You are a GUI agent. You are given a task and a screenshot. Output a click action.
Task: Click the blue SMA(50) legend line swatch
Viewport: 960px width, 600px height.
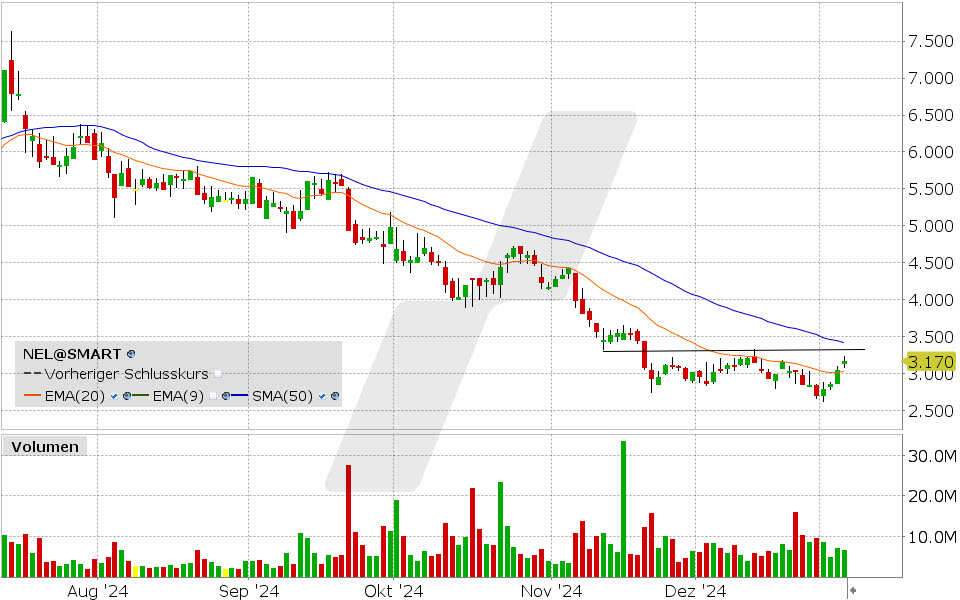click(x=240, y=396)
